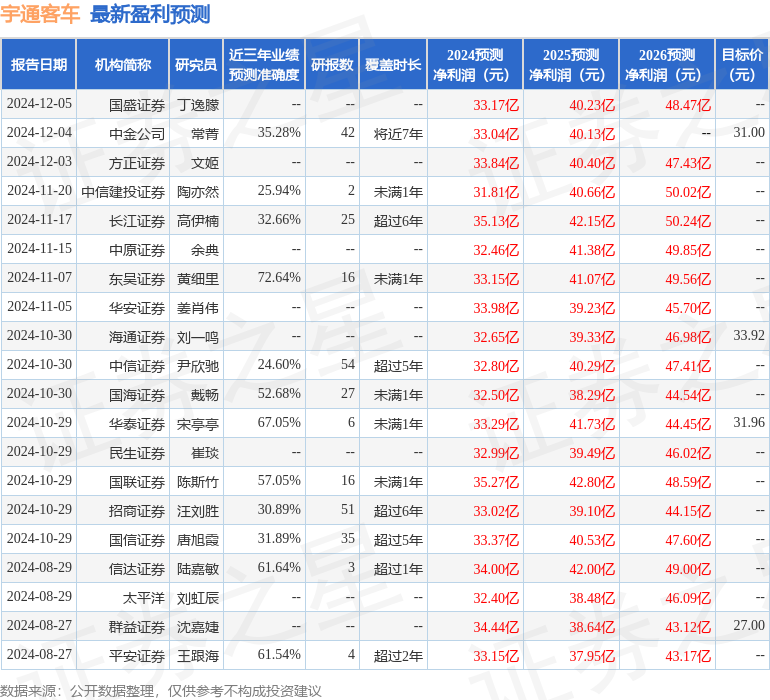Click the 宇通客车 title text

pos(40,14)
